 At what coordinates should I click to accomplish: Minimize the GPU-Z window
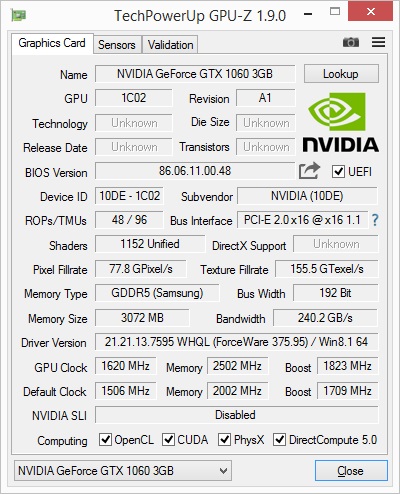click(x=308, y=14)
